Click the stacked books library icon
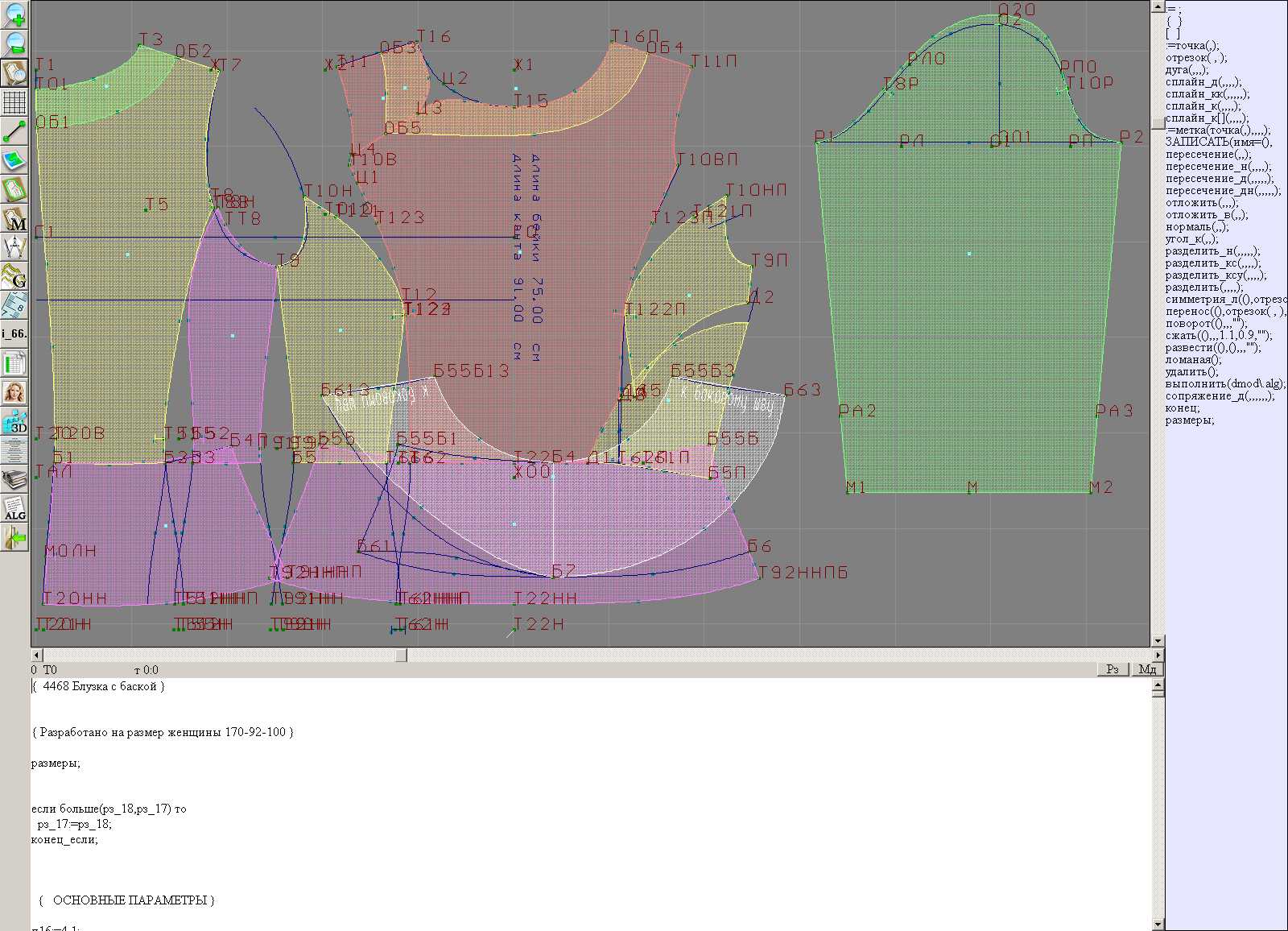Screen dimensions: 1288x931 14,479
